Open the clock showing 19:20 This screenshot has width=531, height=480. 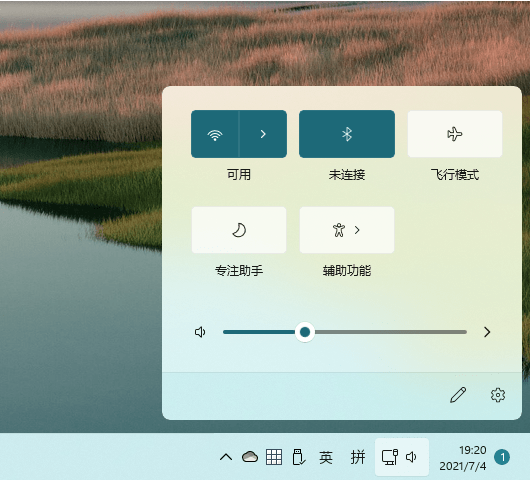click(x=473, y=450)
